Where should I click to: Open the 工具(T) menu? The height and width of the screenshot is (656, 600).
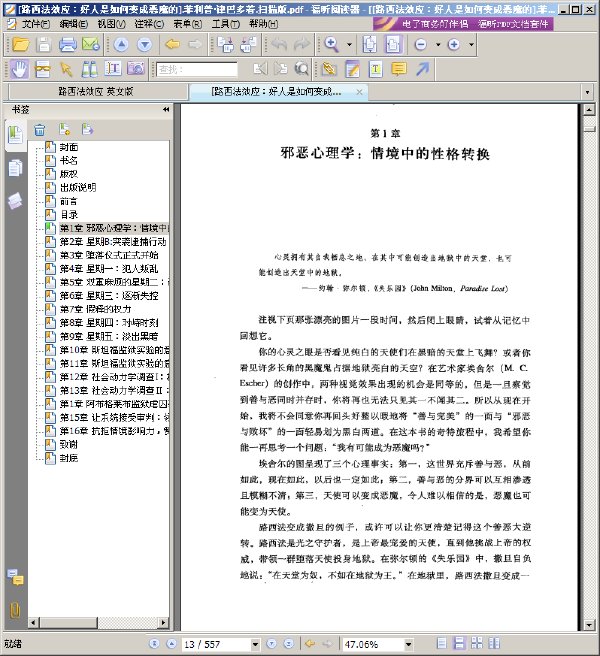pyautogui.click(x=226, y=24)
